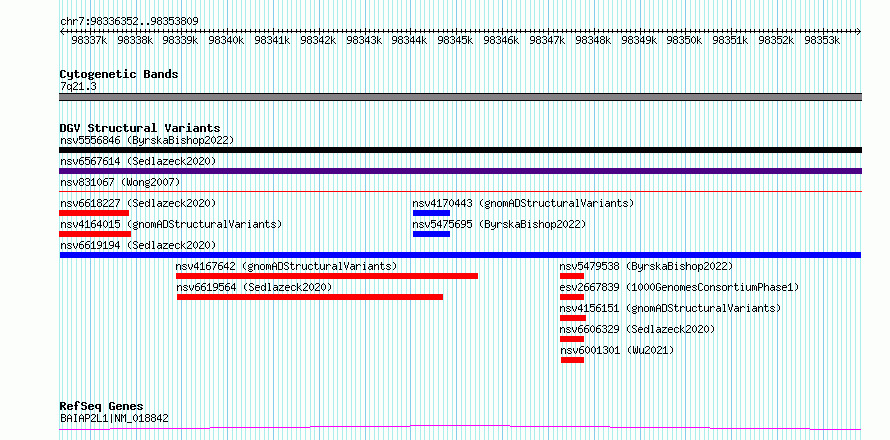Click the 98351k ruler tick label
This screenshot has width=890, height=440.
pyautogui.click(x=731, y=40)
